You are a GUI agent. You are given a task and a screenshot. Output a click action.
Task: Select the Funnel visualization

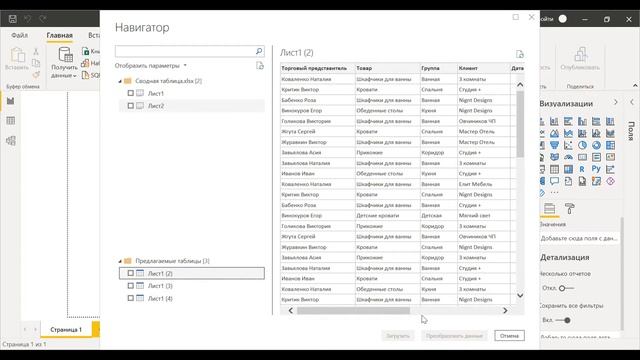pos(554,145)
